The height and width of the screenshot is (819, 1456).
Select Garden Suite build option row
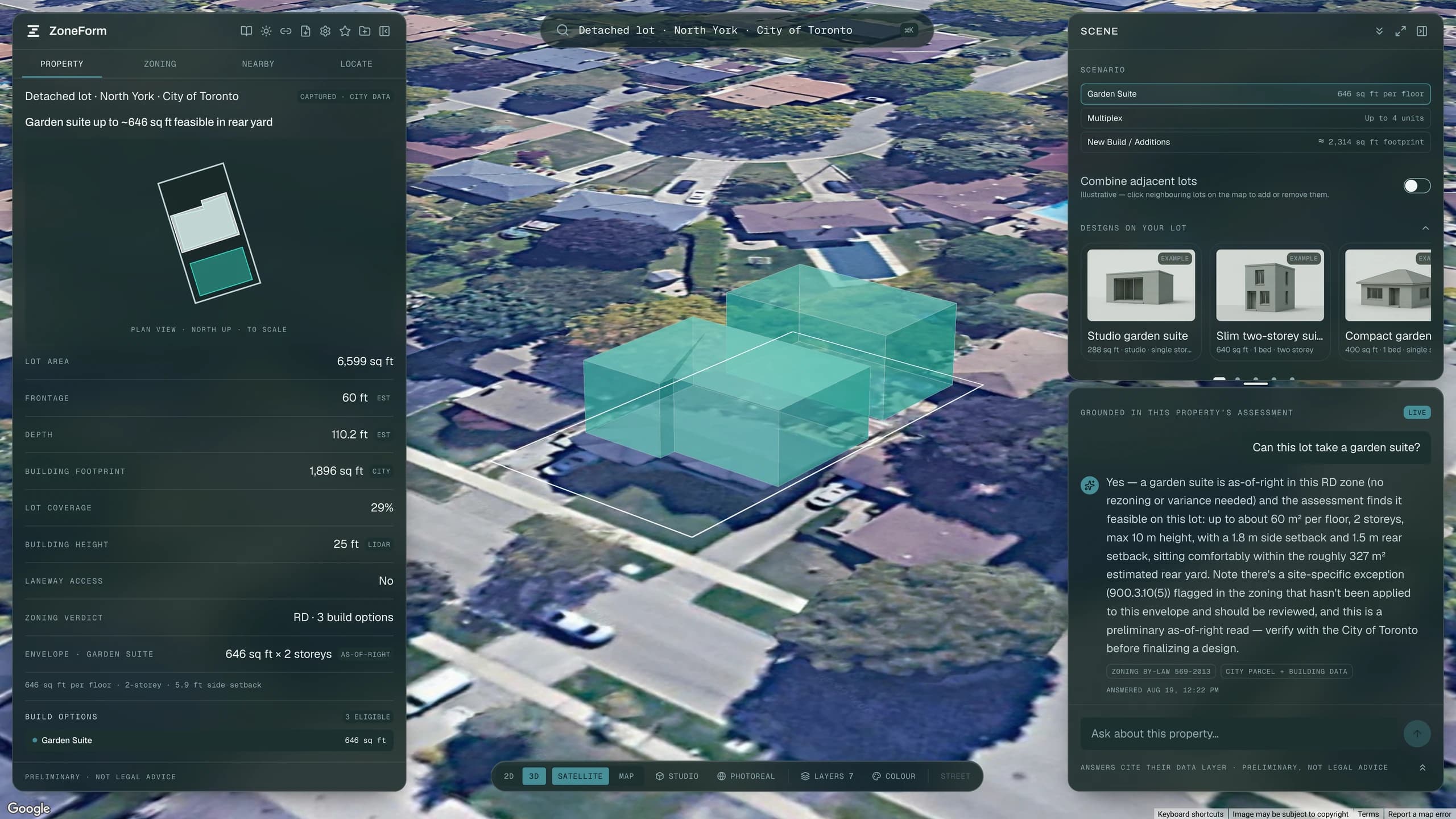(209, 741)
